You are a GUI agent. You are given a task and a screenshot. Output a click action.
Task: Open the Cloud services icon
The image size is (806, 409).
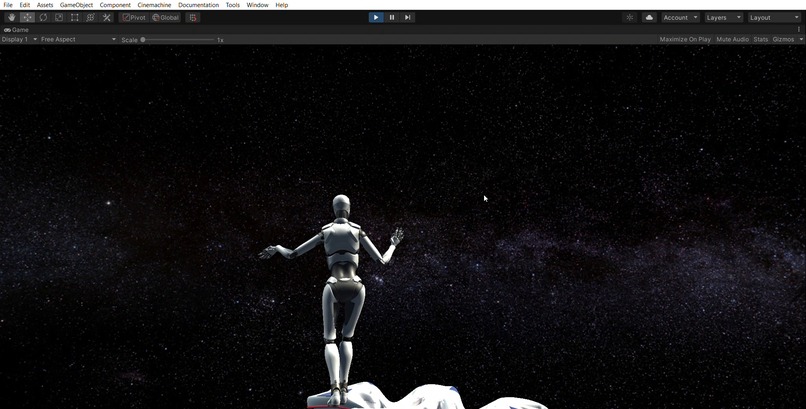tap(649, 17)
